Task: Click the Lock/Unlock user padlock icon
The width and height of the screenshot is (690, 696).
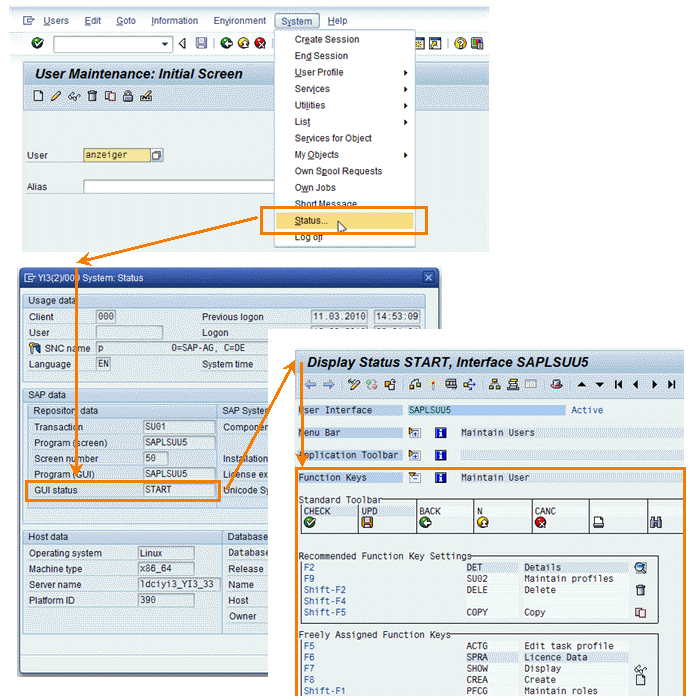Action: (x=128, y=96)
